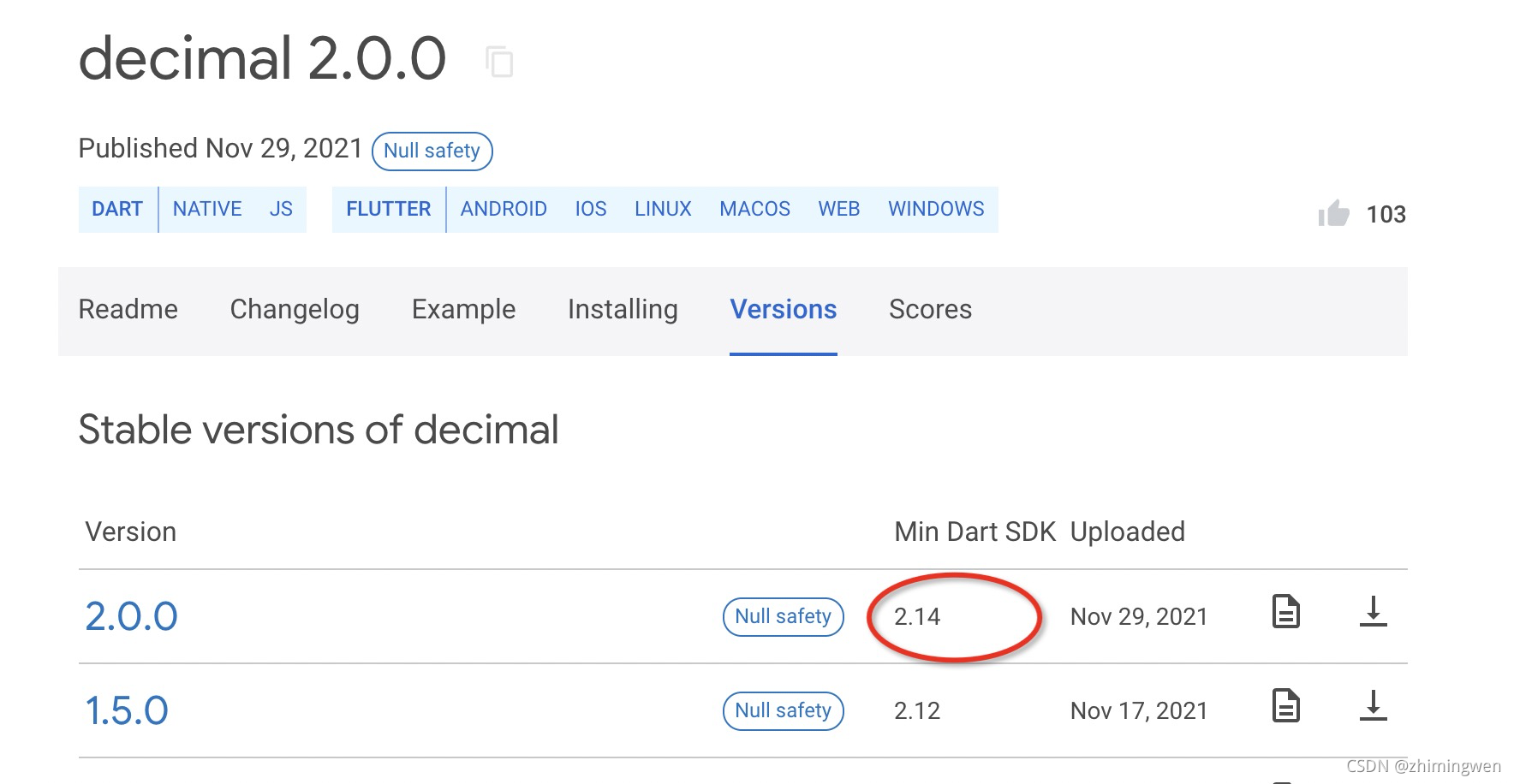Select the WINDOWS platform tag

pyautogui.click(x=936, y=209)
